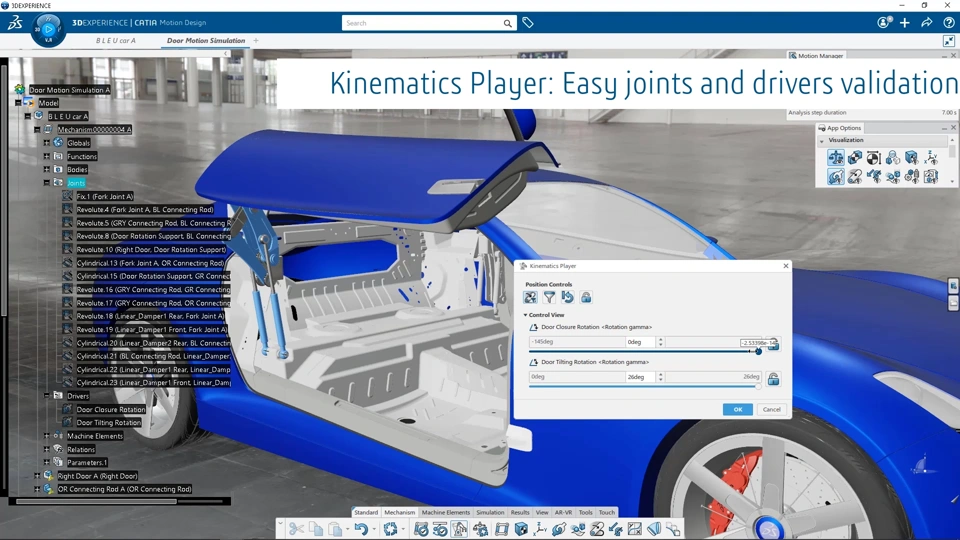This screenshot has width=960, height=540.
Task: Expand the Right Door A tree node
Action: (x=37, y=476)
